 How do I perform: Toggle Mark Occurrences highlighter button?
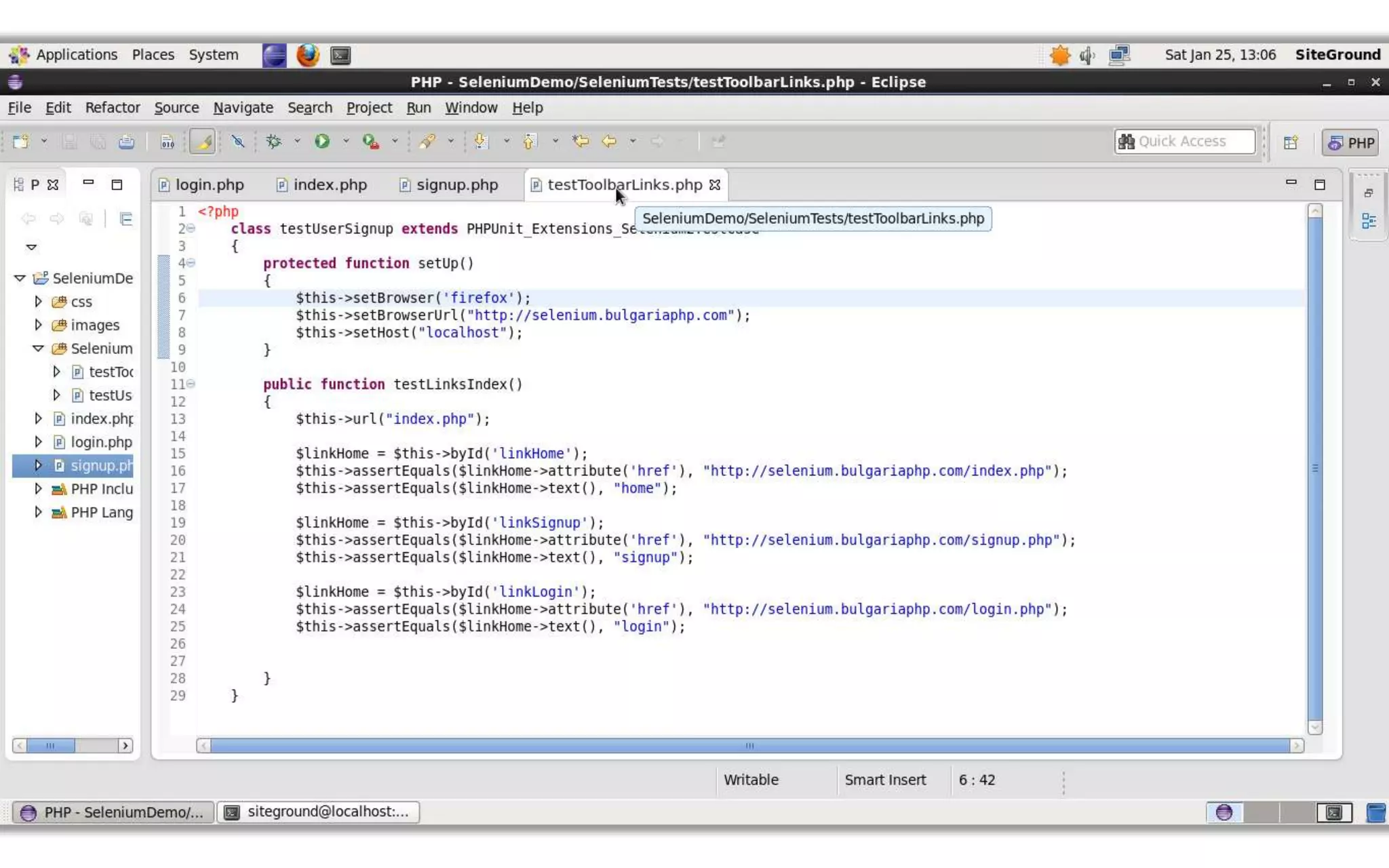(203, 142)
